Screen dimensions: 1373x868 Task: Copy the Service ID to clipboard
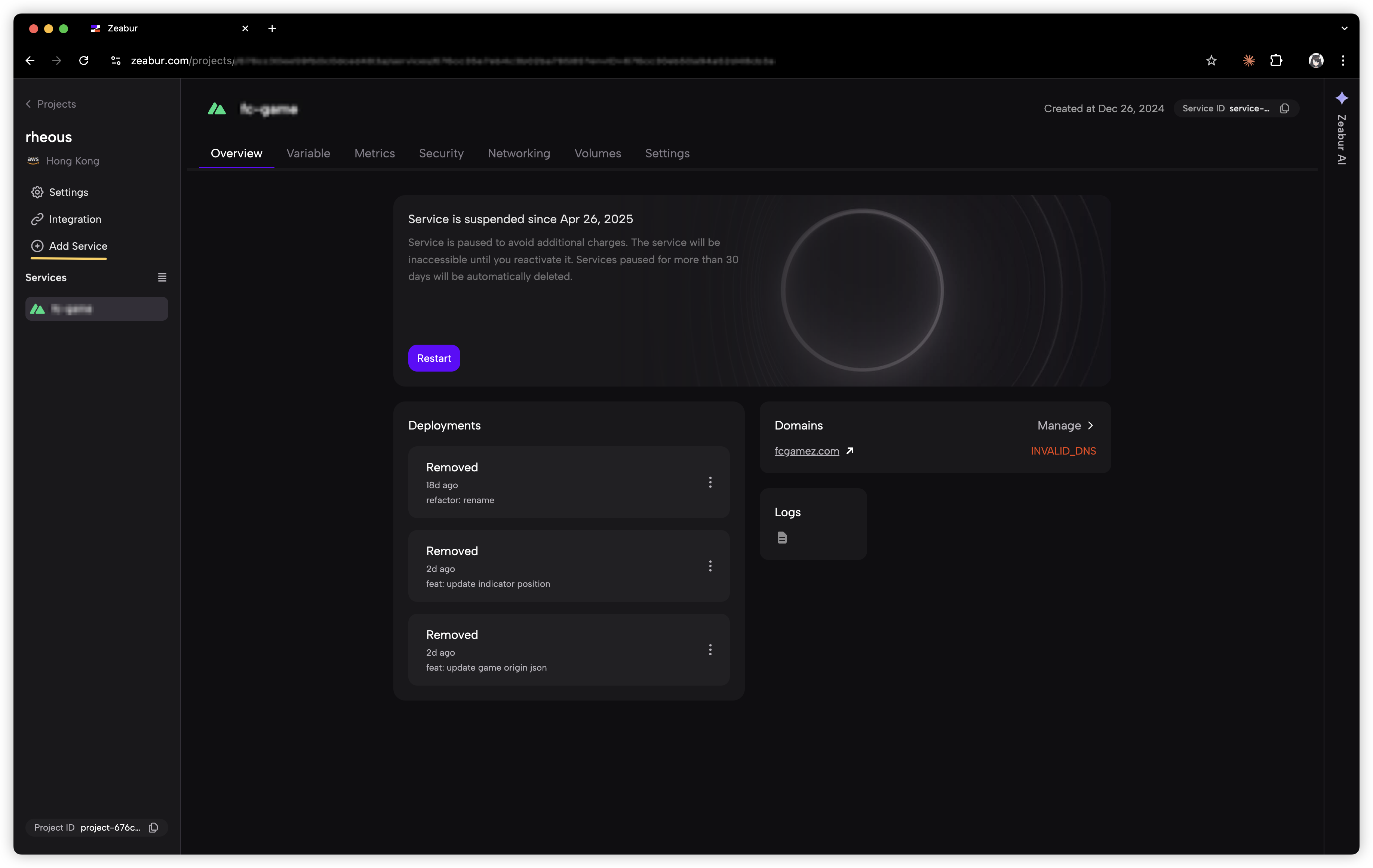(1285, 108)
